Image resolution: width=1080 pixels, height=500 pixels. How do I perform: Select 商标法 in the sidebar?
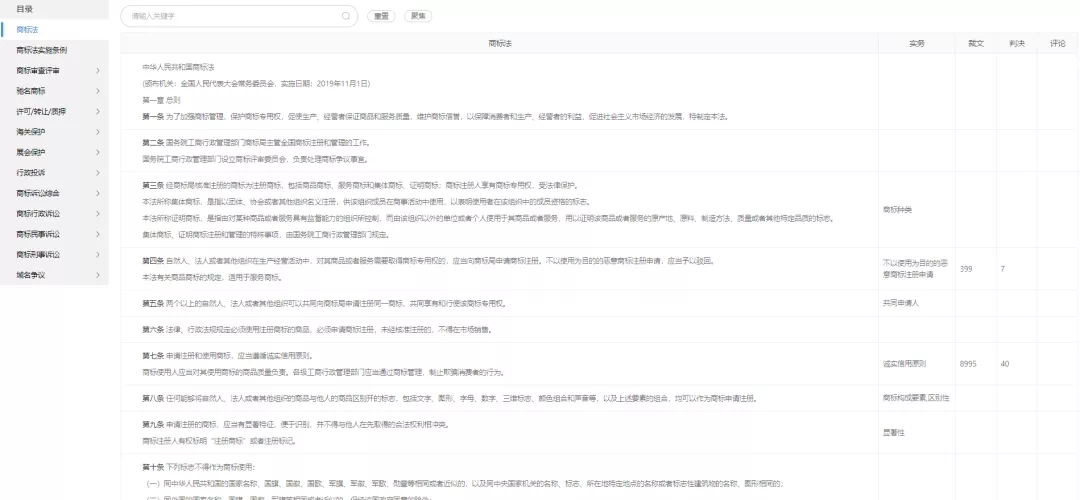click(54, 29)
